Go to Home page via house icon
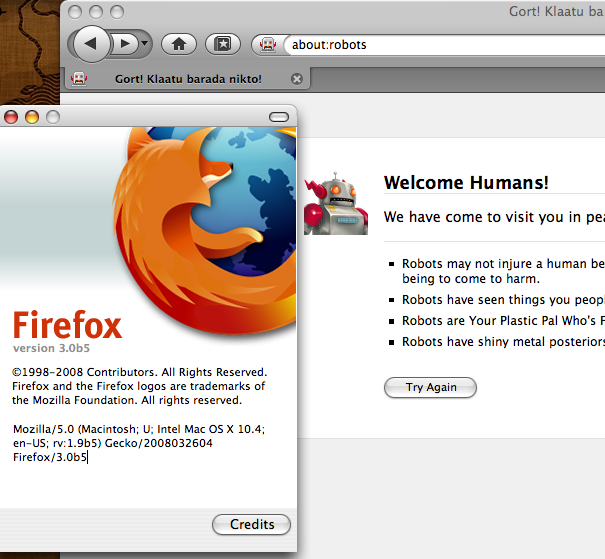 179,44
